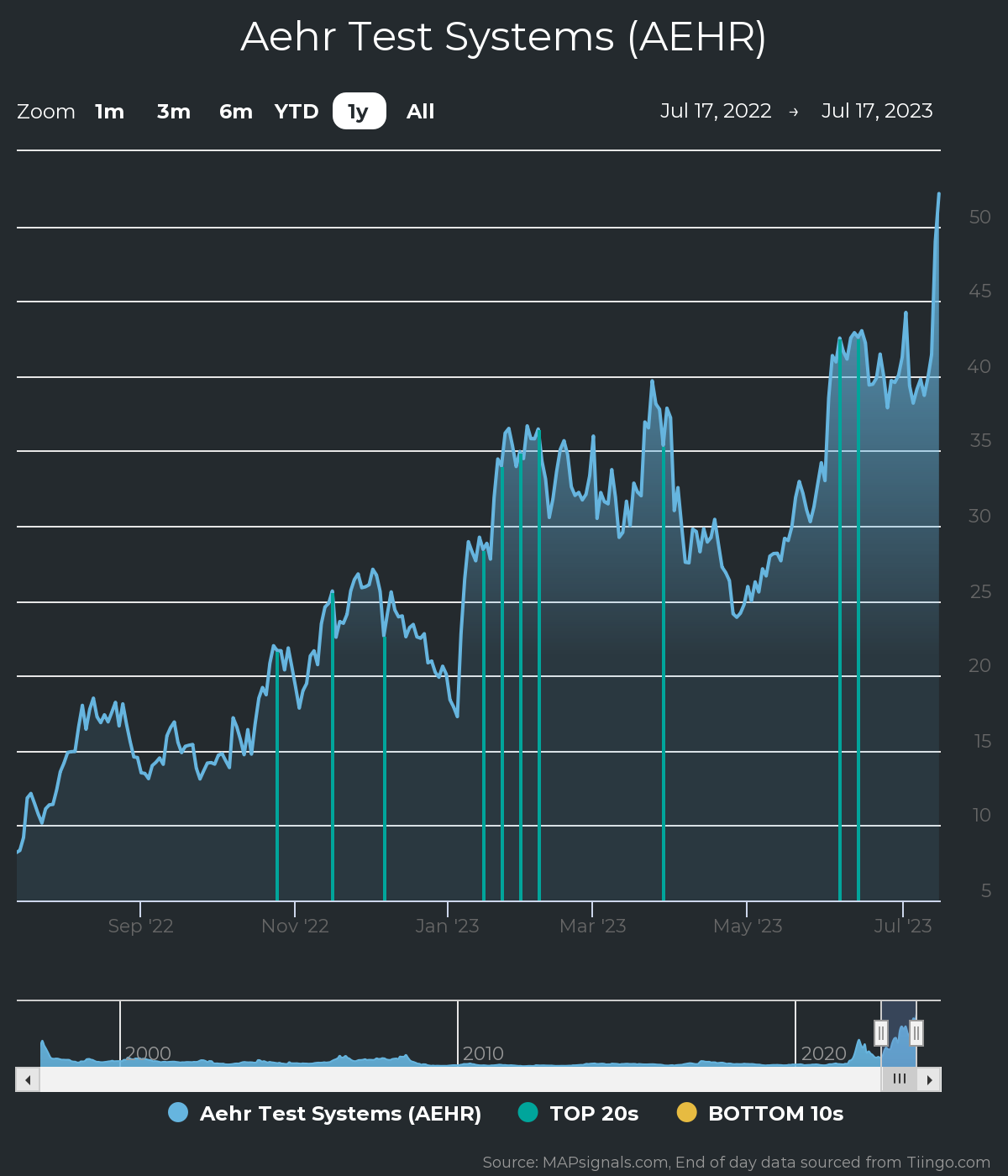Click the scrollbar thumb grip
The height and width of the screenshot is (1176, 1008).
point(899,1079)
